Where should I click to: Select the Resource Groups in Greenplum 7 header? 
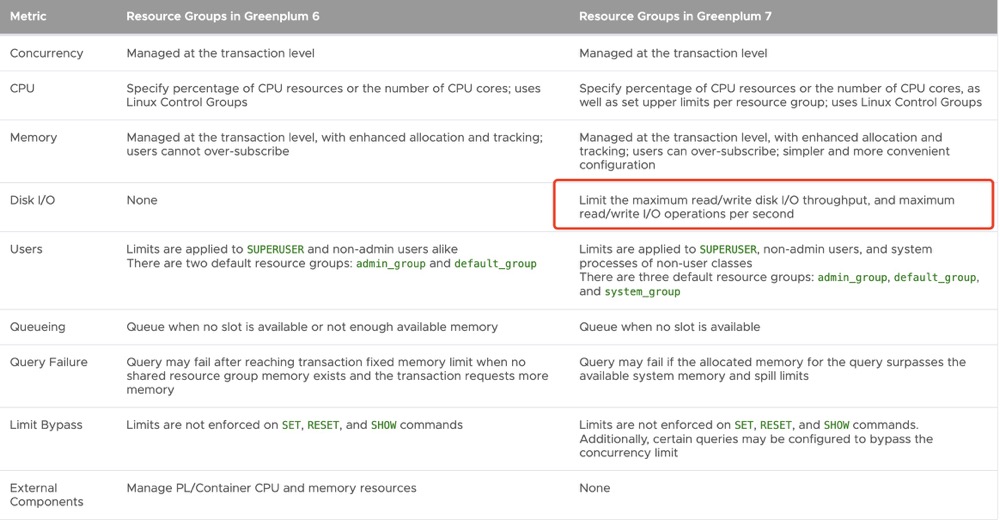675,17
